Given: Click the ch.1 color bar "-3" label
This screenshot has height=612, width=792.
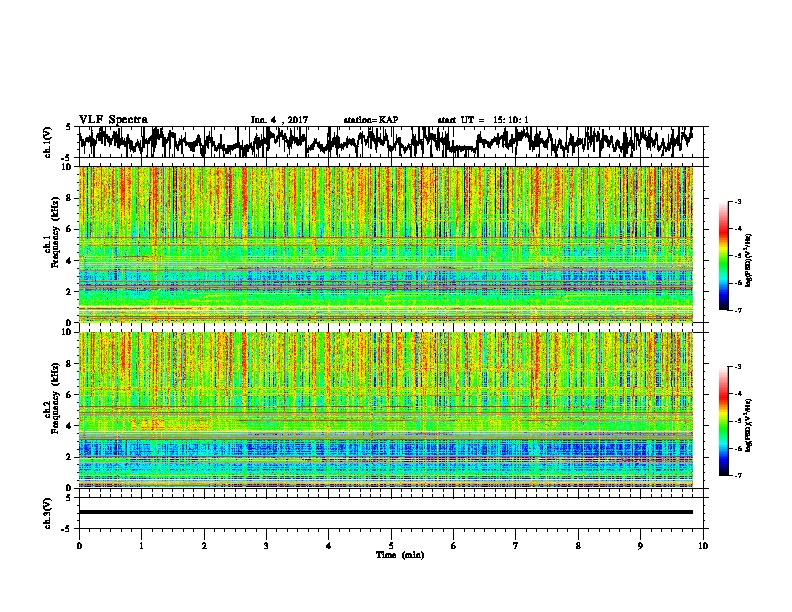Looking at the screenshot, I should (x=738, y=202).
